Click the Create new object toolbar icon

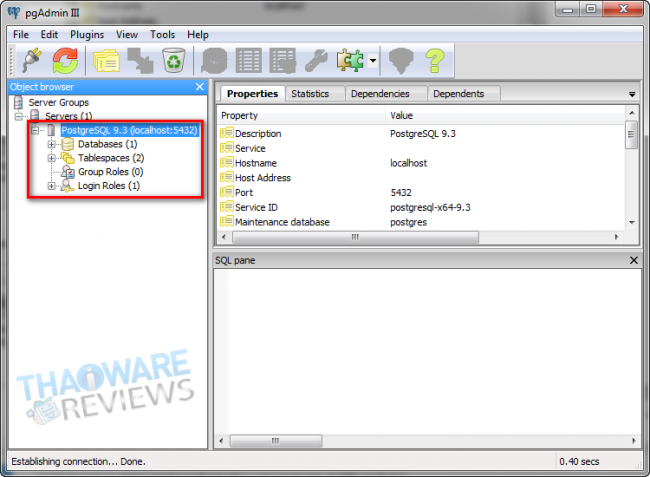pyautogui.click(x=140, y=61)
